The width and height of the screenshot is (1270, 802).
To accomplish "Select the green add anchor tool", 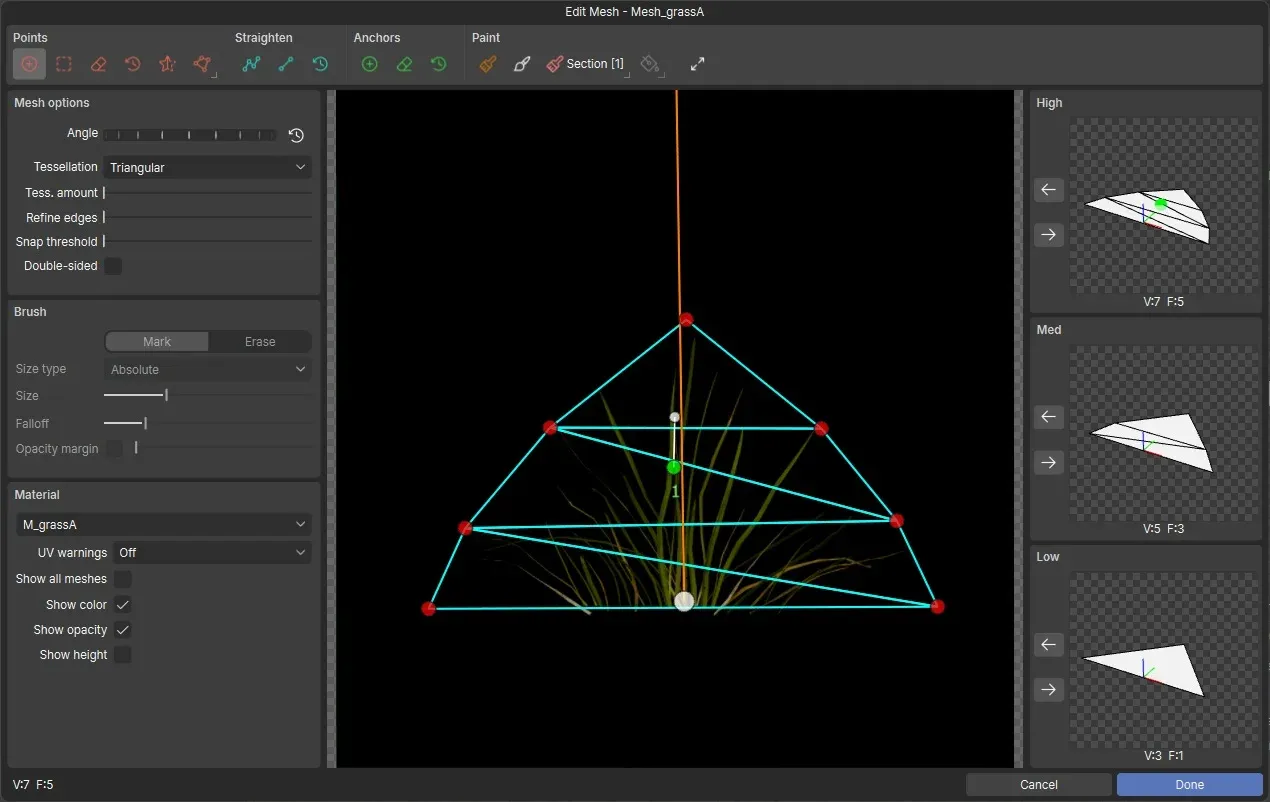I will (369, 64).
